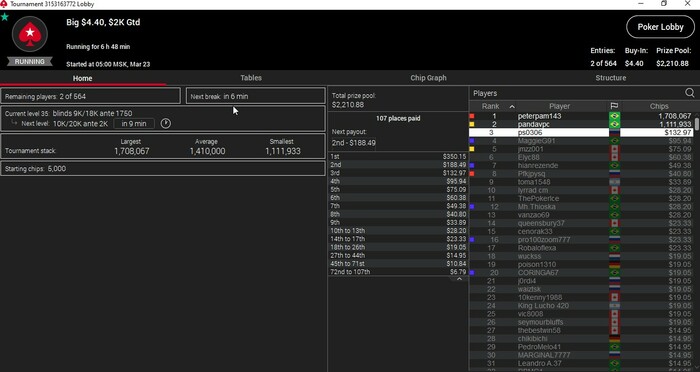Viewport: 700px width, 372px height.
Task: Click the blue color tag beside MaggieG91
Action: [x=472, y=141]
